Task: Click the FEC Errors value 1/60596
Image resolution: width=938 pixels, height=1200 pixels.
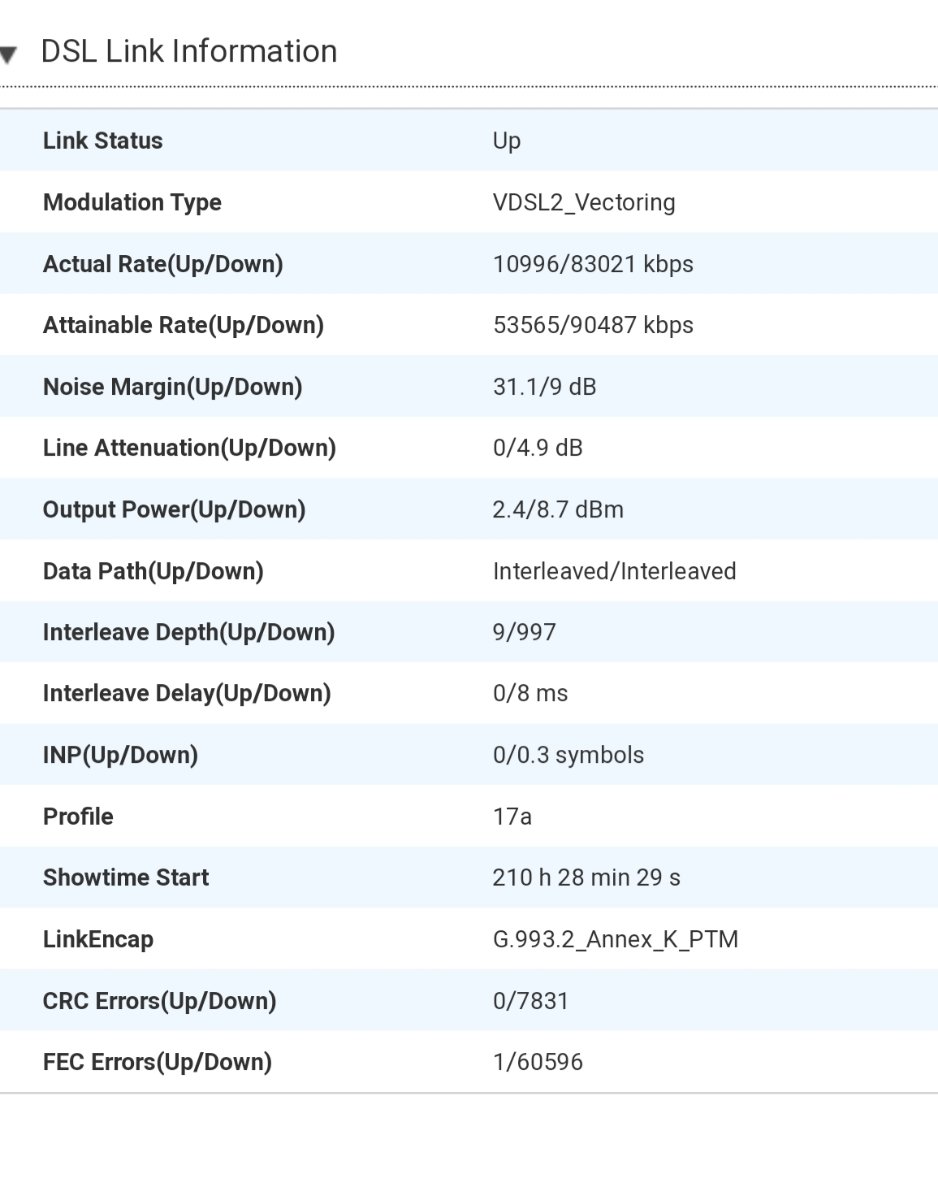Action: pos(537,1062)
